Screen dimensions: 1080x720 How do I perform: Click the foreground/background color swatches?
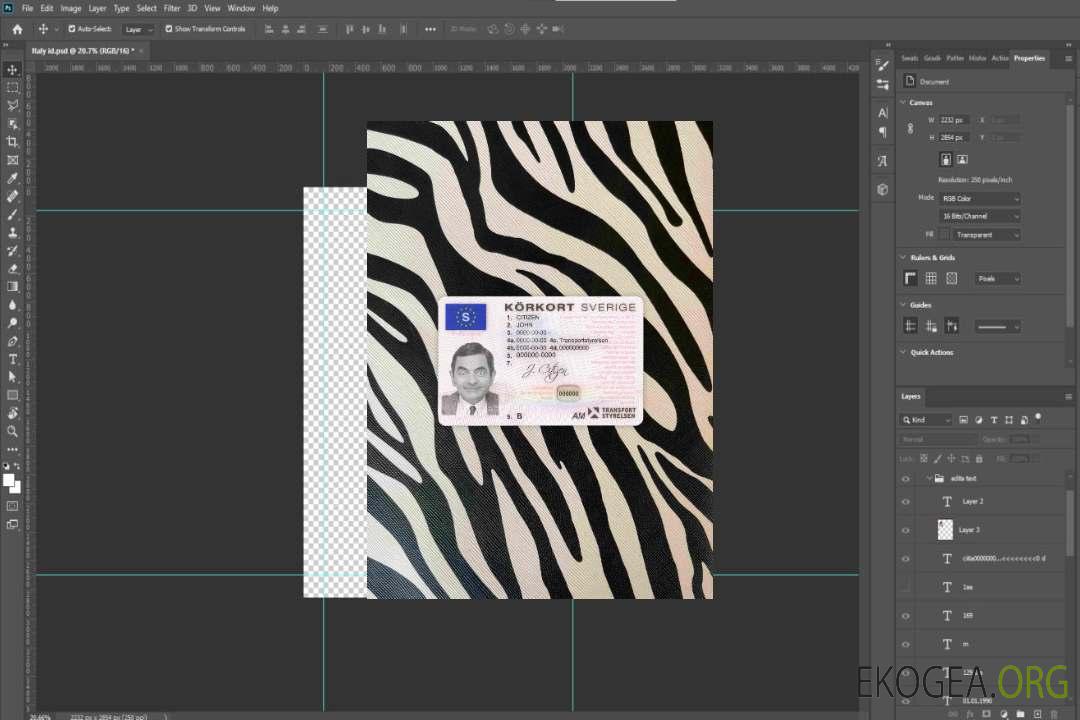pos(12,483)
